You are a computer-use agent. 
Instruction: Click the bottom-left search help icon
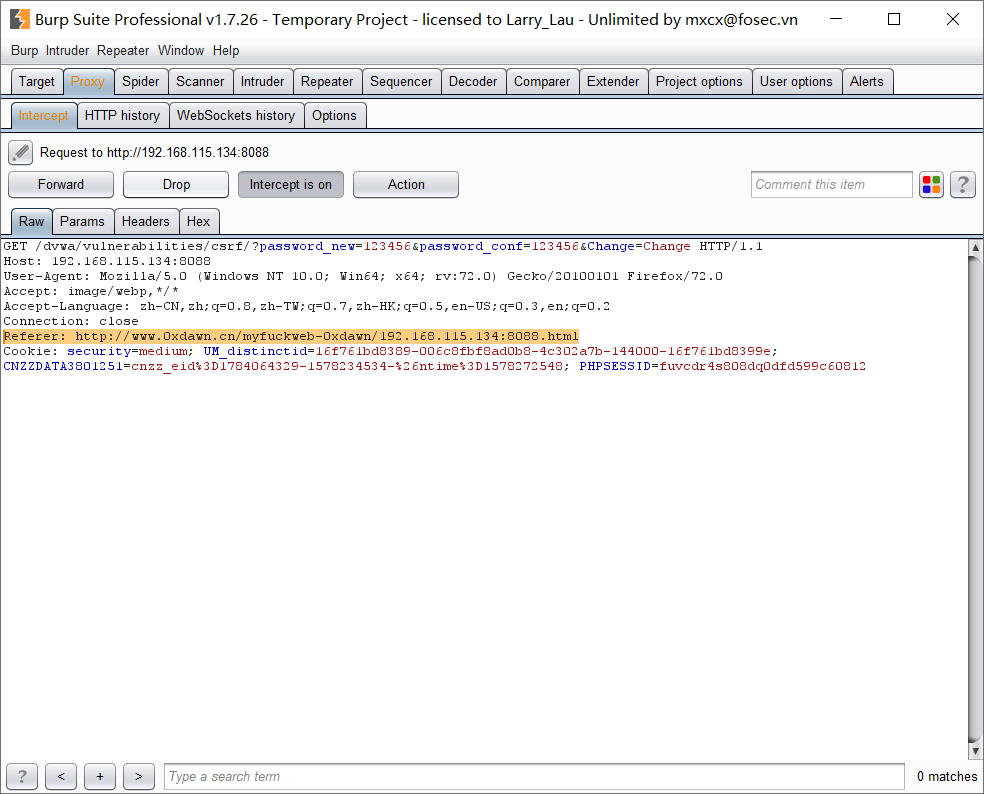coord(22,776)
